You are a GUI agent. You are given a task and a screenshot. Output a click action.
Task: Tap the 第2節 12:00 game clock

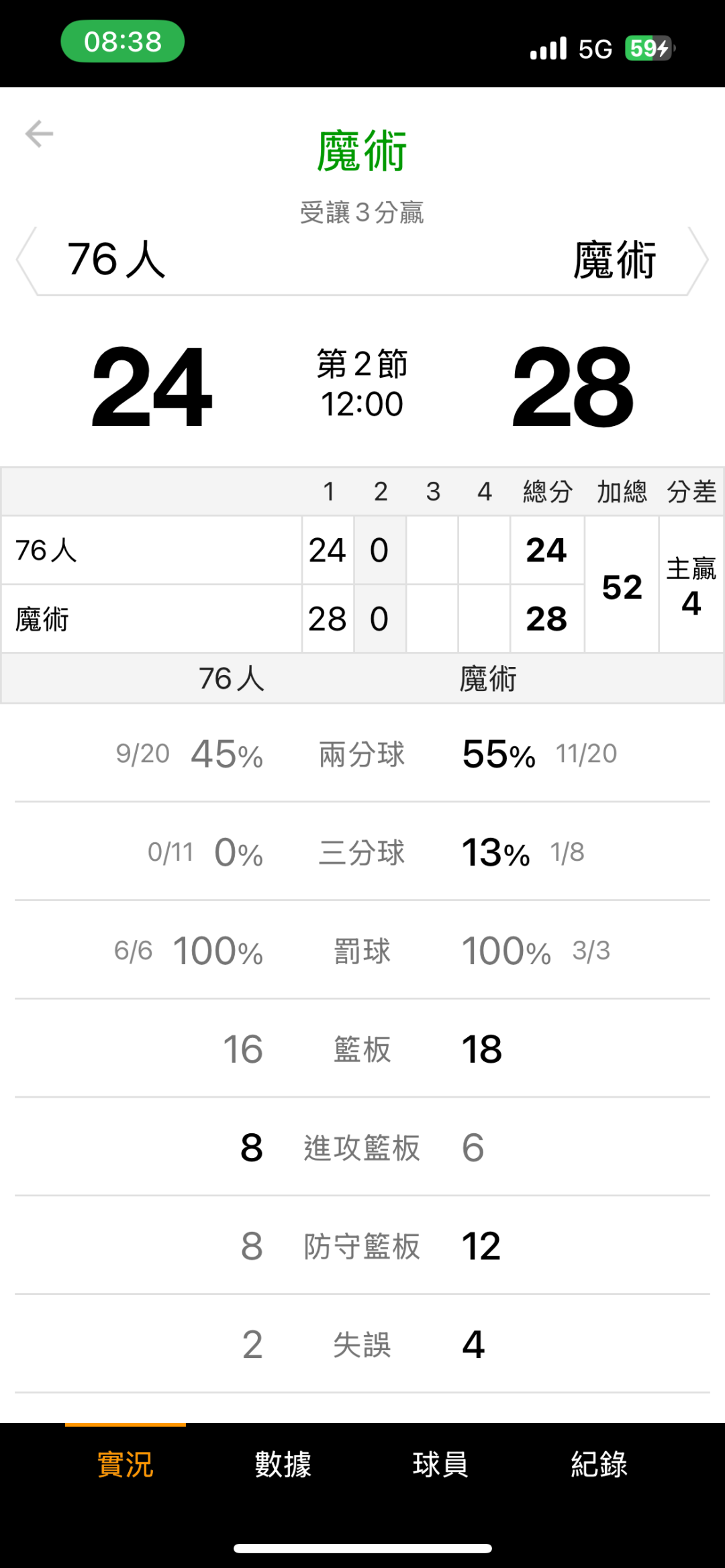pos(362,384)
